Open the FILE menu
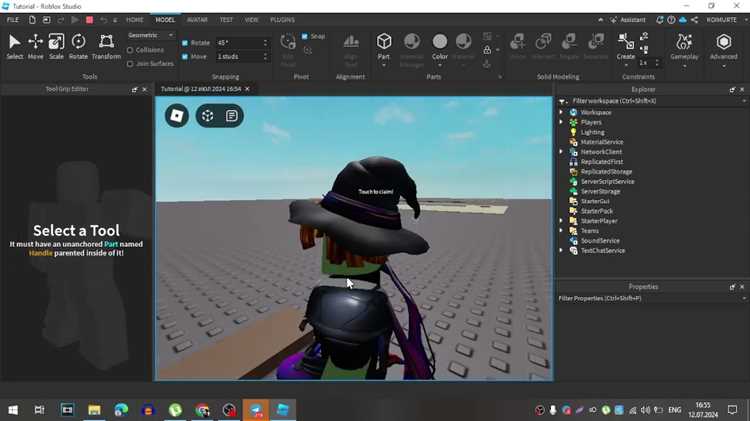The image size is (750, 421). point(13,20)
